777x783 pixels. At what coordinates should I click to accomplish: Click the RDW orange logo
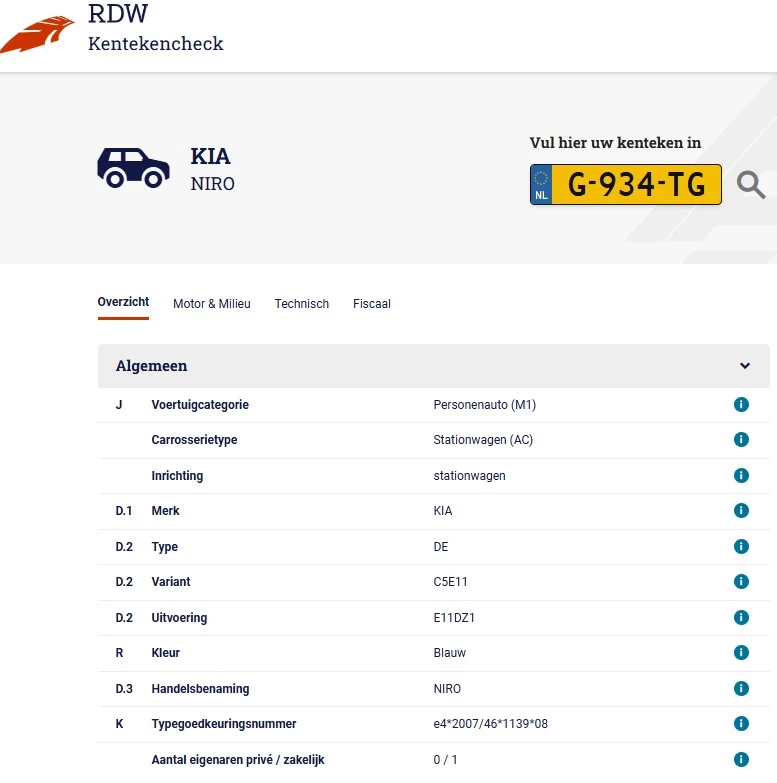click(37, 34)
